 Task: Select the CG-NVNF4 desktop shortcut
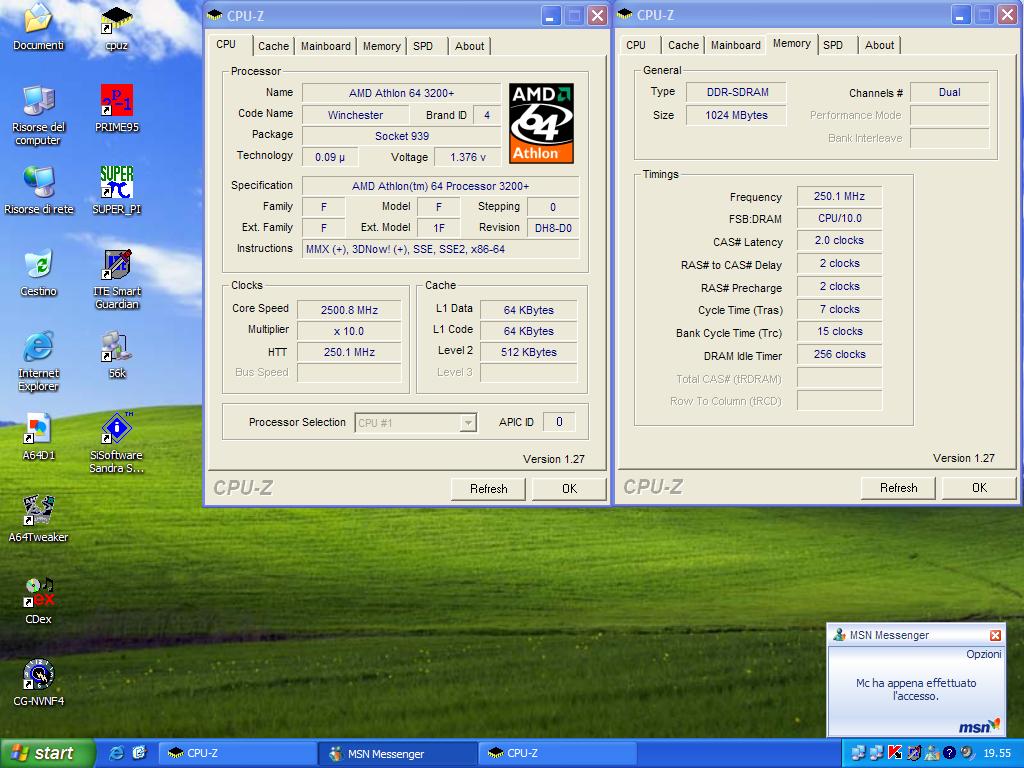tap(39, 682)
